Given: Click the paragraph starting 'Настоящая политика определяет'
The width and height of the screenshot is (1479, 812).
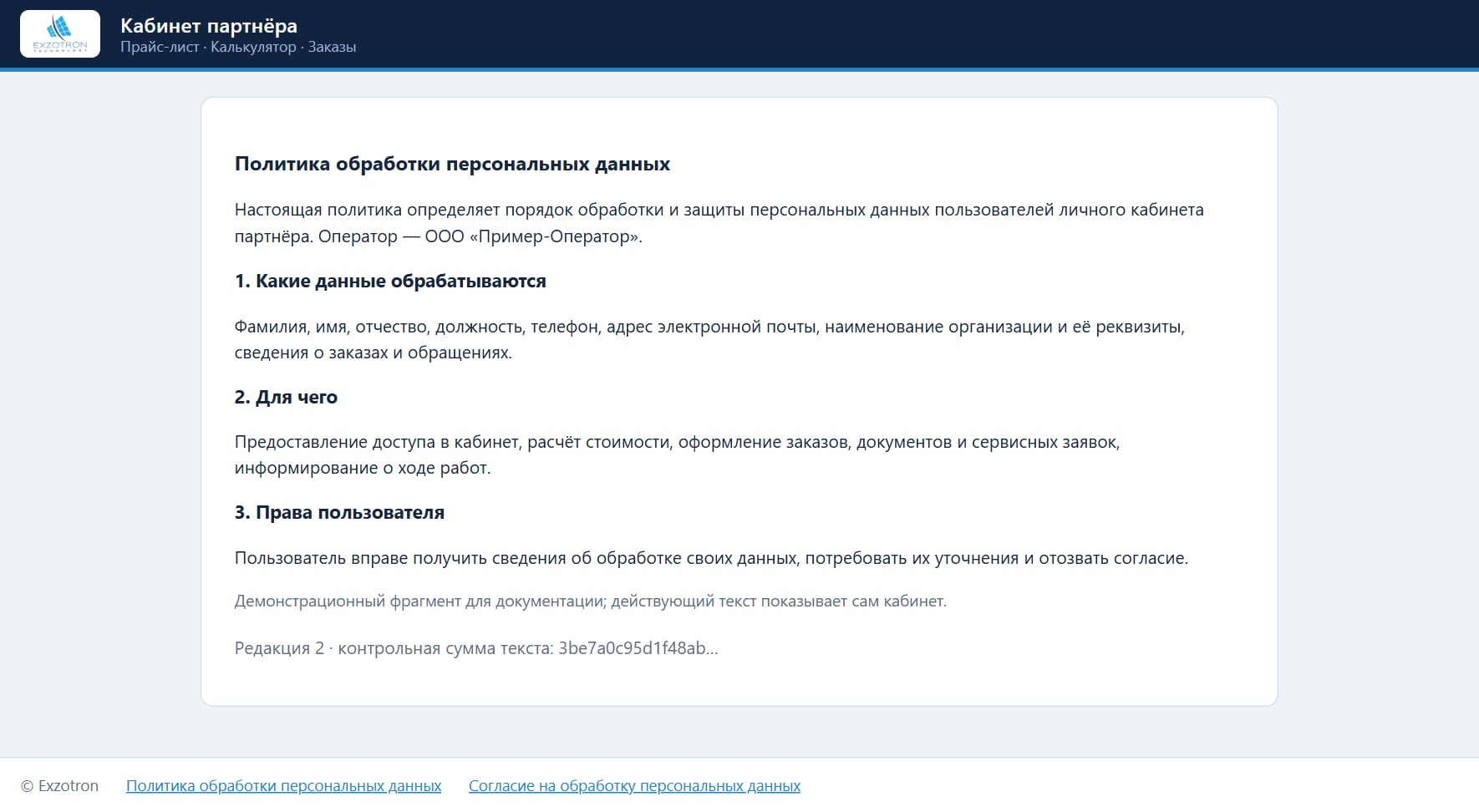Looking at the screenshot, I should point(719,223).
